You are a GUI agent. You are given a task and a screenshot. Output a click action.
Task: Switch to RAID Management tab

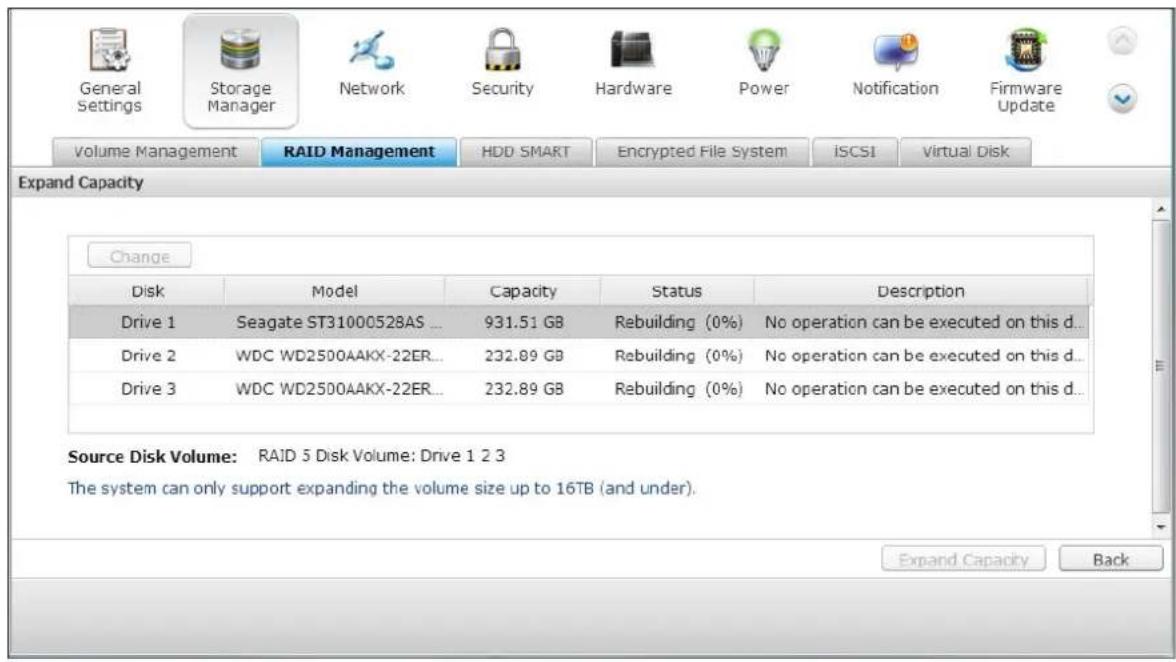coord(358,151)
